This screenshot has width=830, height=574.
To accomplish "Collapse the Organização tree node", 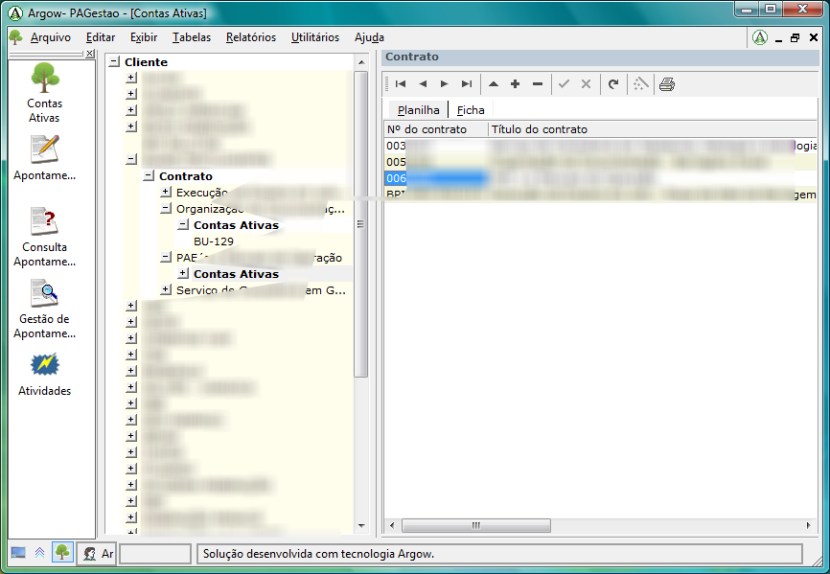I will pyautogui.click(x=166, y=209).
